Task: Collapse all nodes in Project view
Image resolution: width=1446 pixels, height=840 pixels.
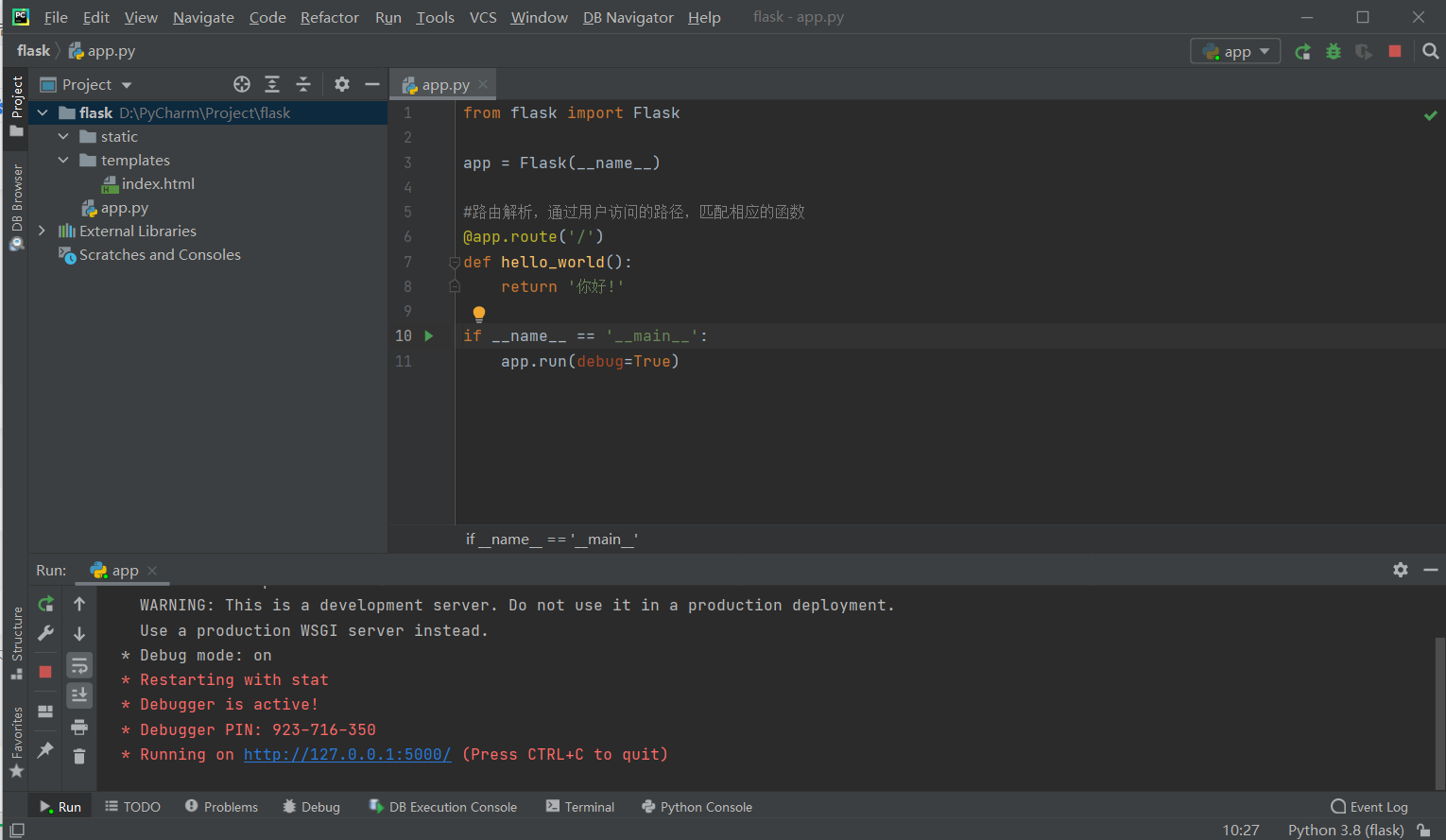Action: pos(303,84)
